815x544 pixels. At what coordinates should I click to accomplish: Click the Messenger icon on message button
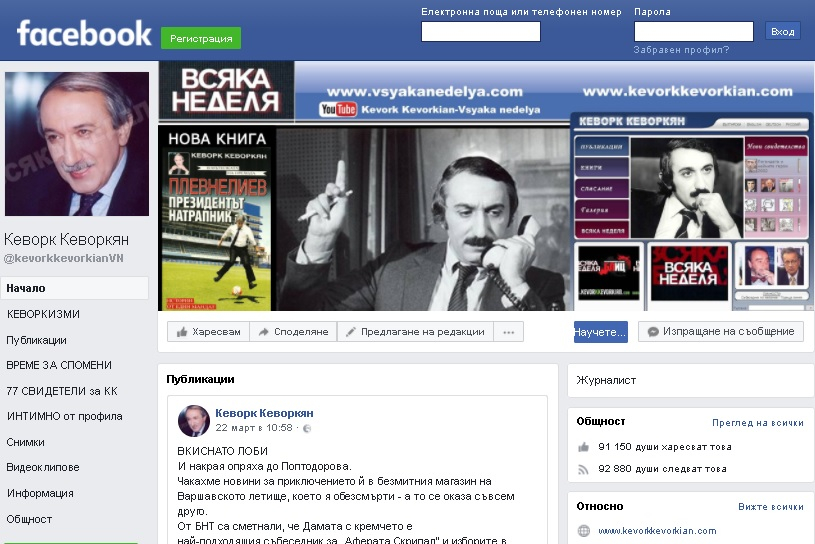click(653, 331)
